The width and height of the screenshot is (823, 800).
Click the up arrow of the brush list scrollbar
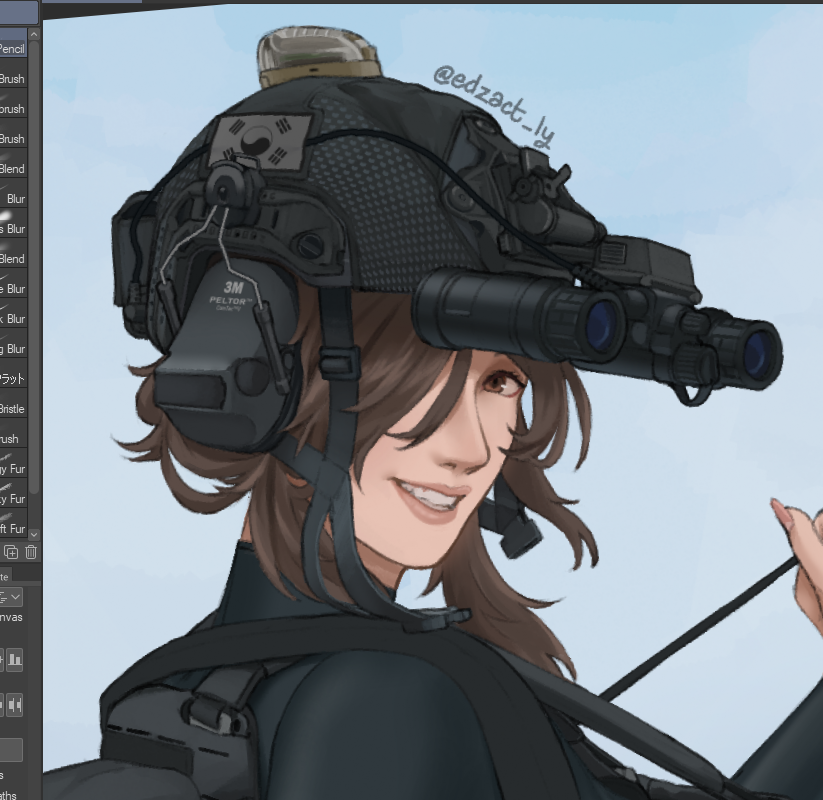(x=34, y=35)
